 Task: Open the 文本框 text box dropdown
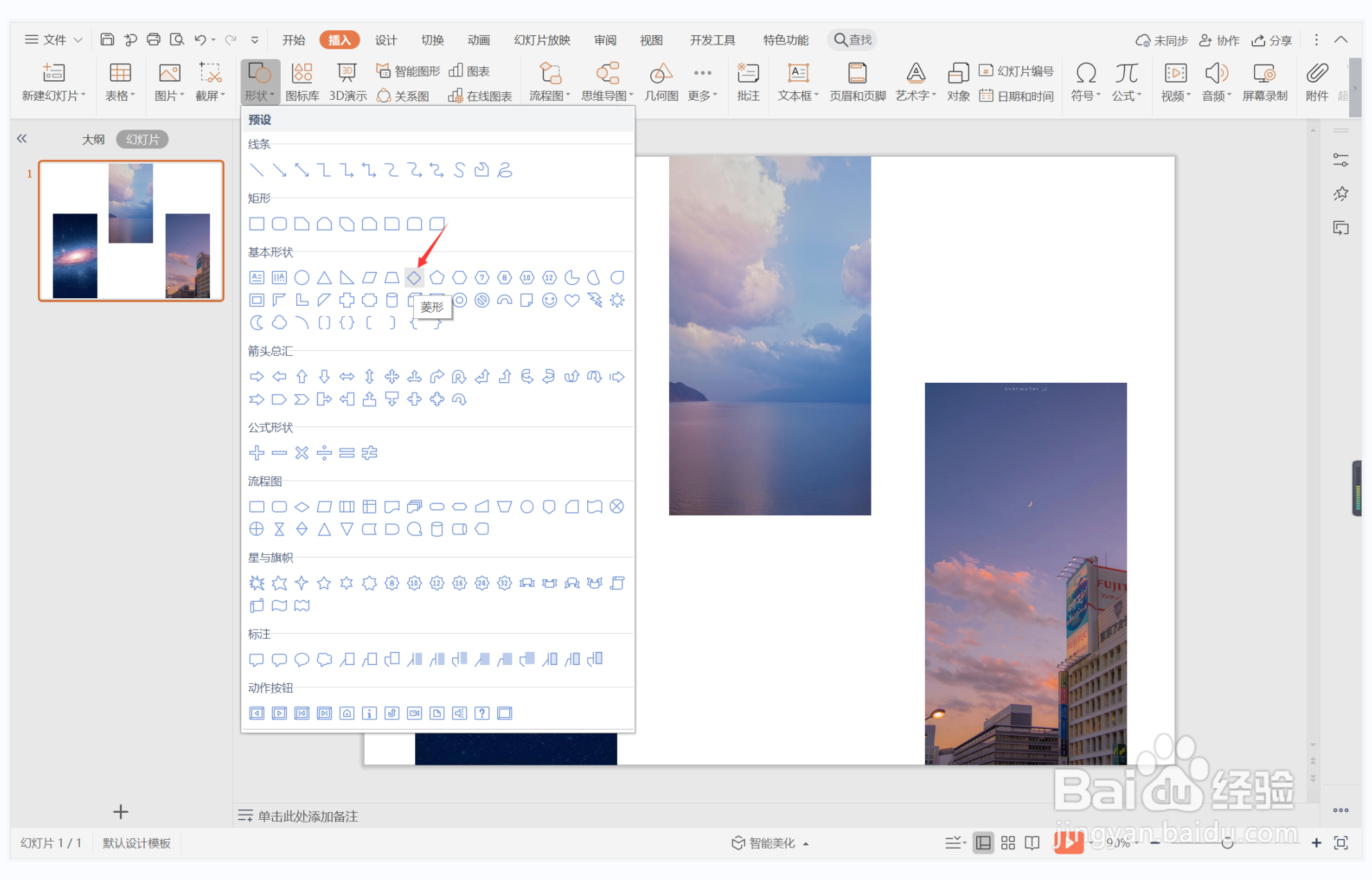point(798,82)
